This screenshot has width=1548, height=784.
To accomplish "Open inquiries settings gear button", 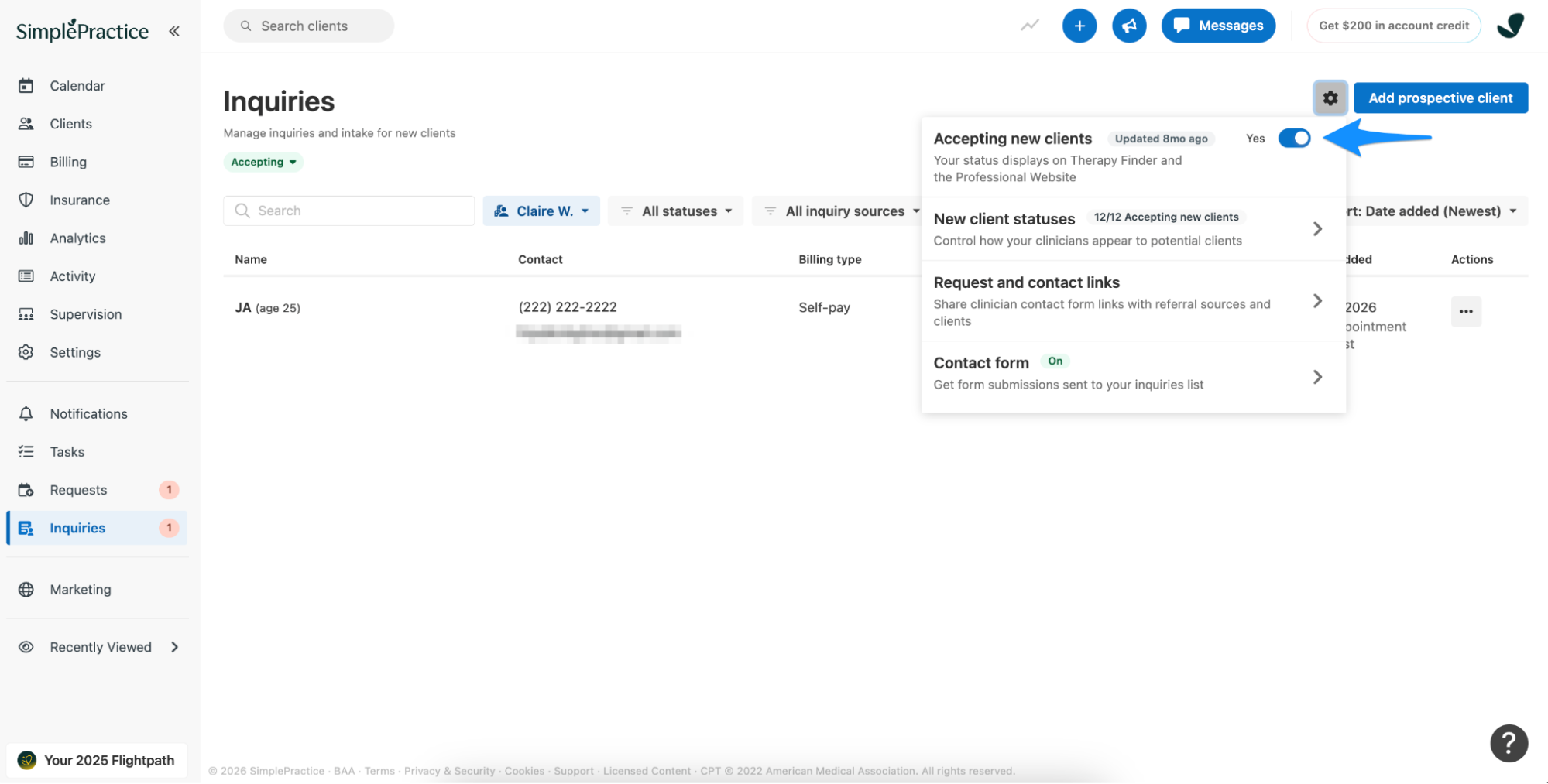I will pos(1330,98).
